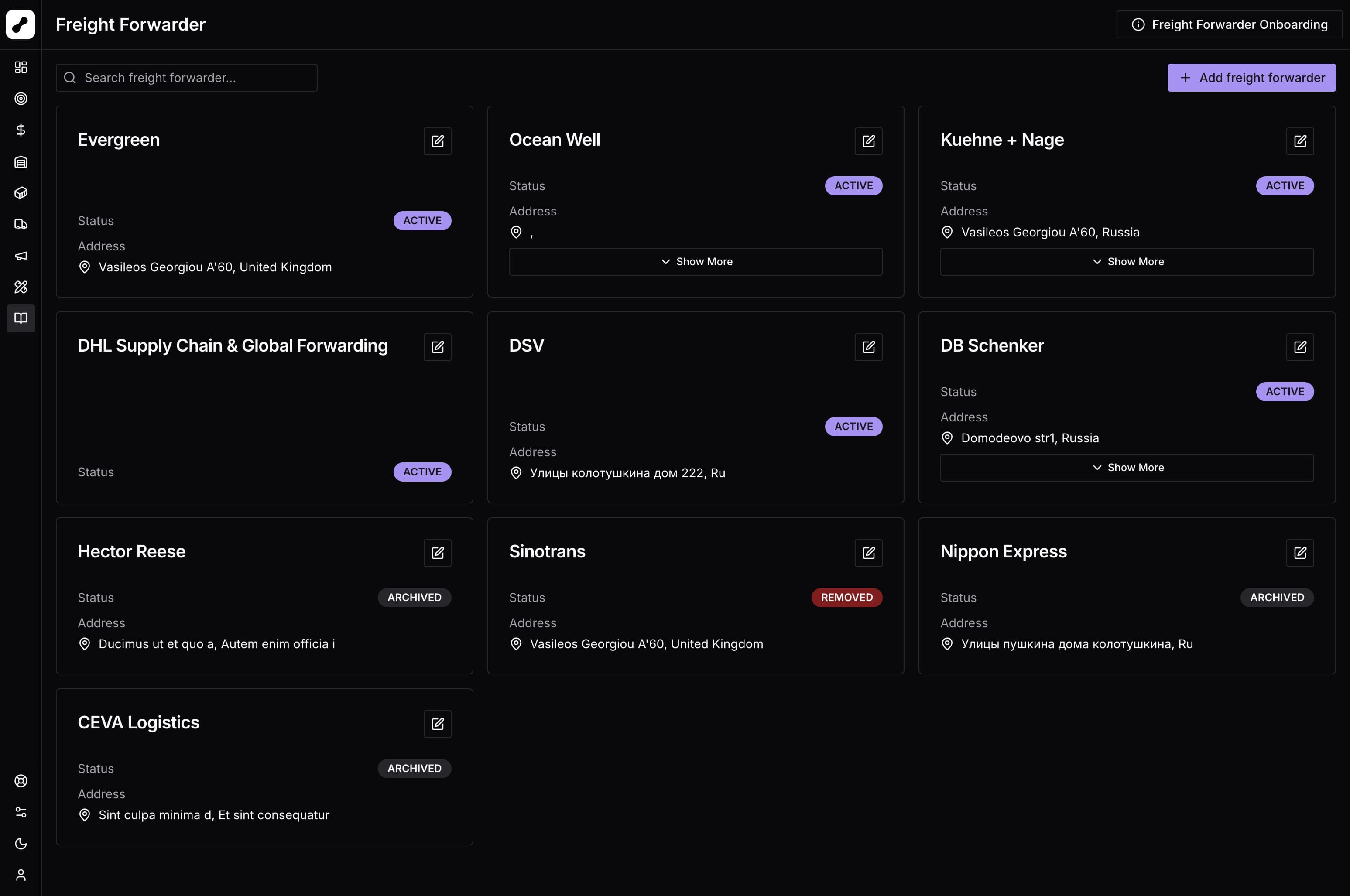This screenshot has height=896, width=1350.
Task: Open the user profile icon in sidebar
Action: 21,875
